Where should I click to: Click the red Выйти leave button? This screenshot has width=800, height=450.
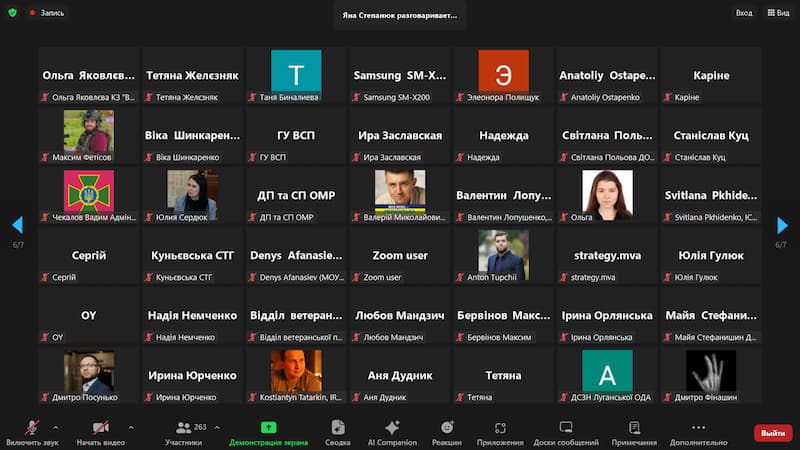[773, 433]
